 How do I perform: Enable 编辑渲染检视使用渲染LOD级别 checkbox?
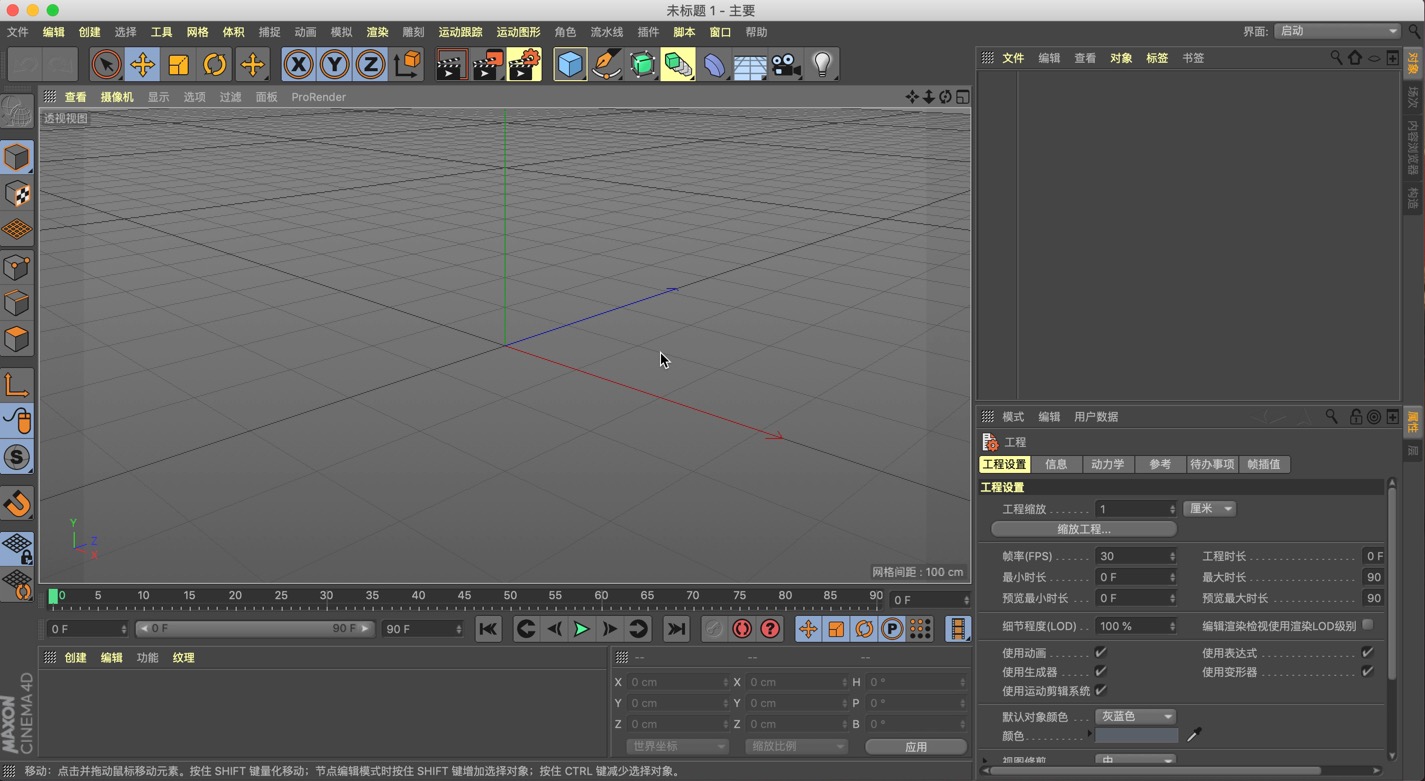coord(1367,625)
